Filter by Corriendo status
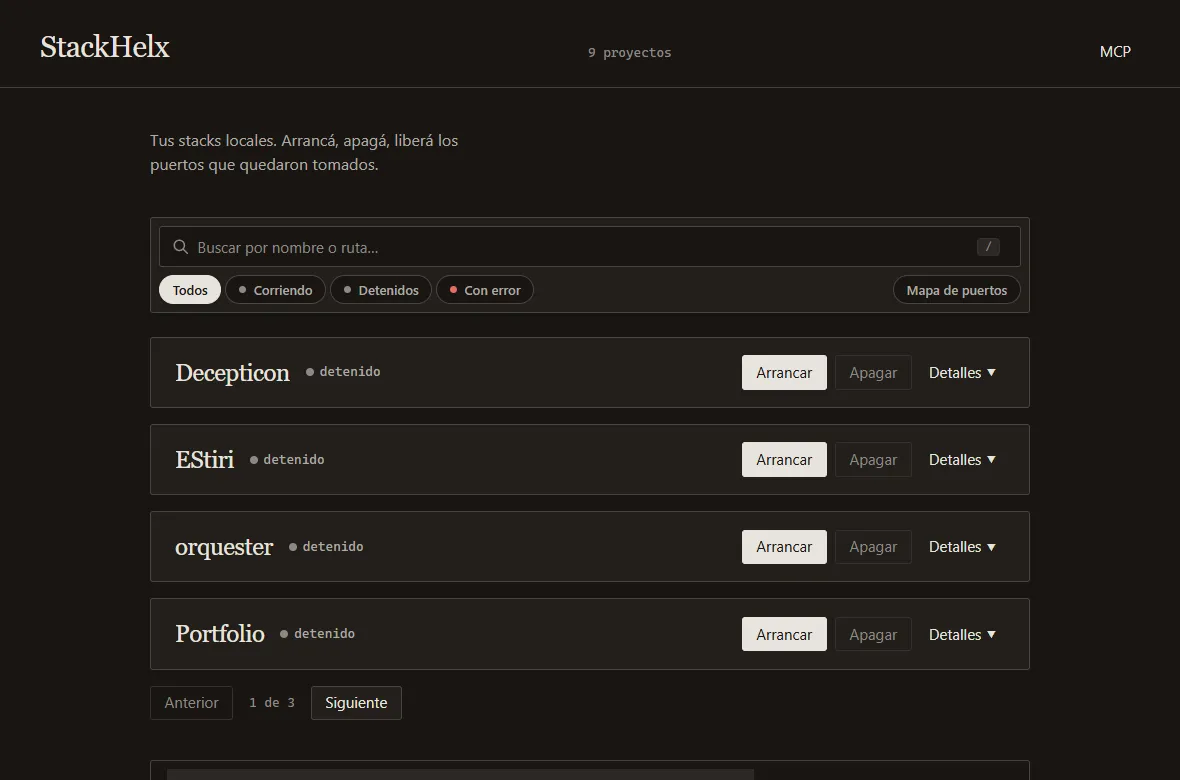The width and height of the screenshot is (1180, 780). [x=275, y=290]
